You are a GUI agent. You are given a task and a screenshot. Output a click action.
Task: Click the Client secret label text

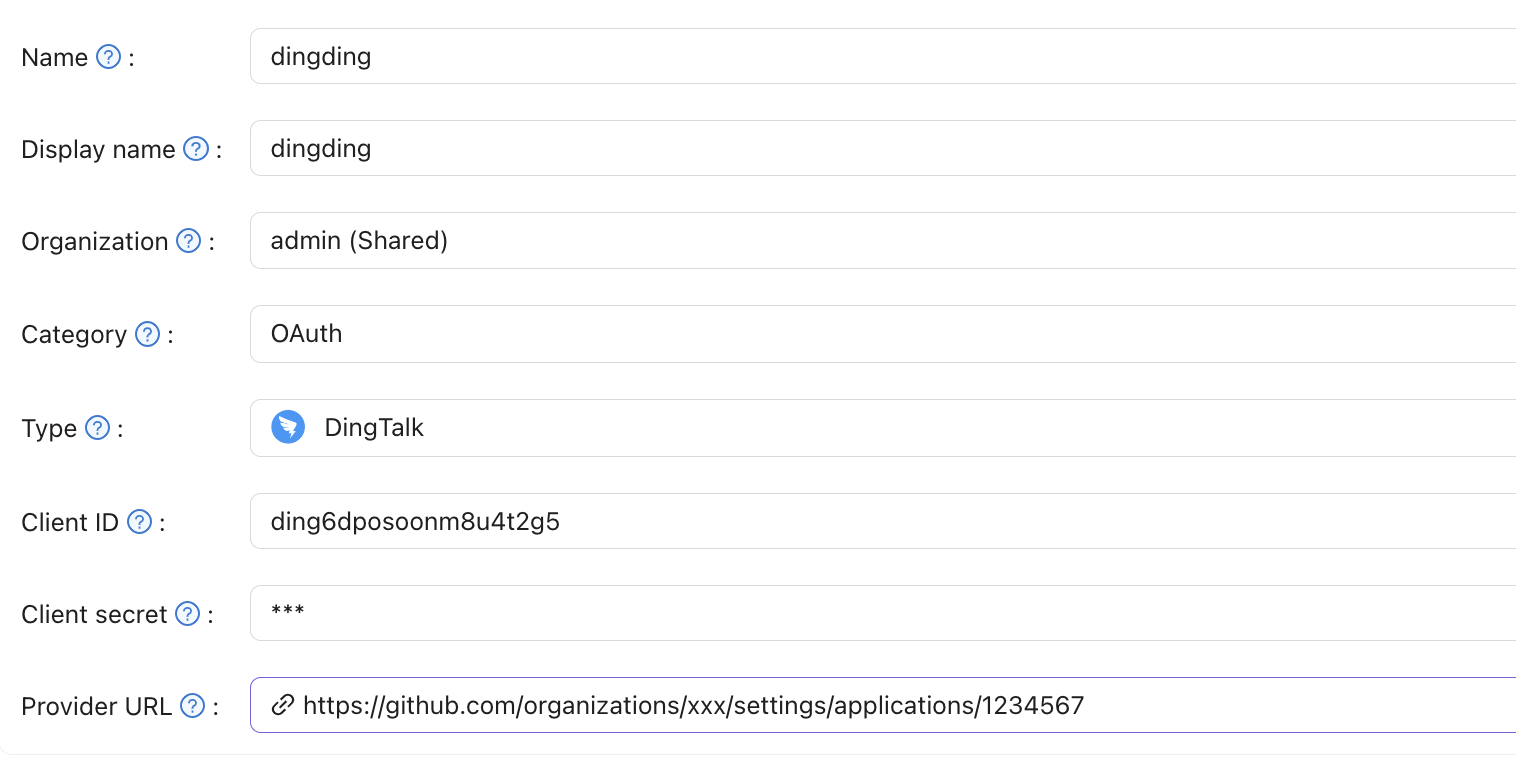point(94,614)
